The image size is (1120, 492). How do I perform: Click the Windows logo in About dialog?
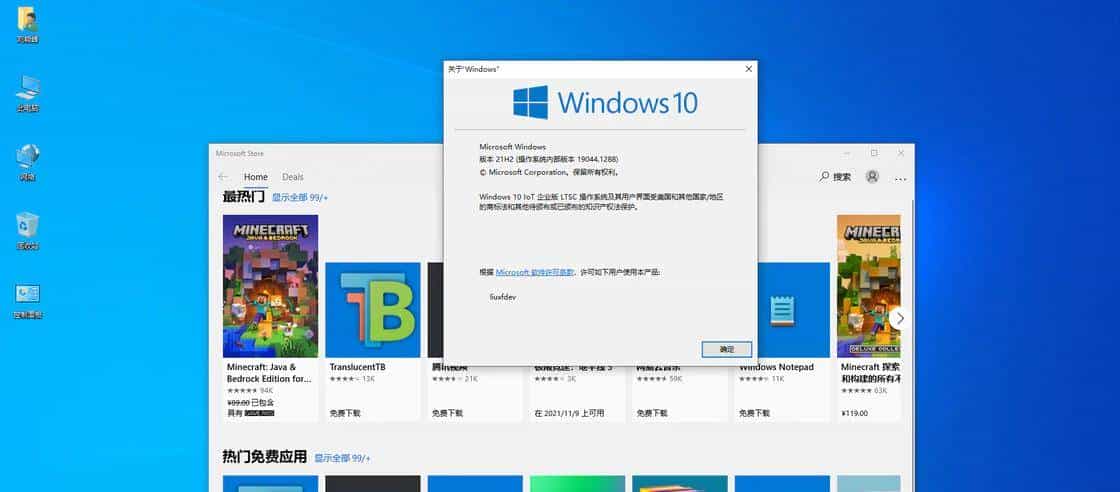point(531,102)
